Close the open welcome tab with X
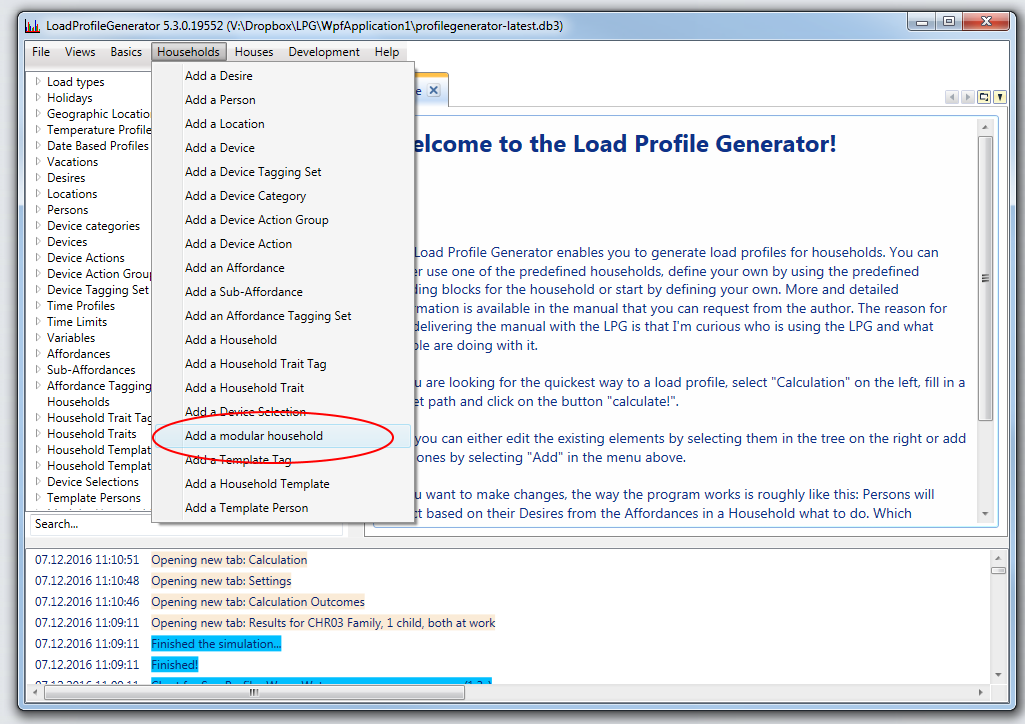Viewport: 1025px width, 724px height. click(433, 90)
